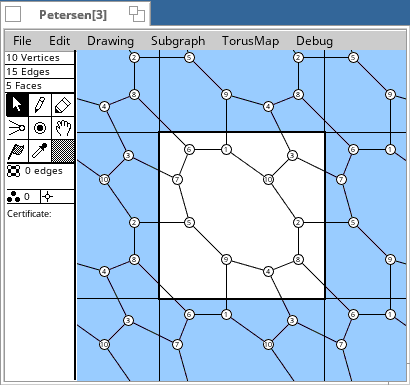The width and height of the screenshot is (410, 385).
Task: Click the gray dithered color swatch
Action: coord(63,151)
